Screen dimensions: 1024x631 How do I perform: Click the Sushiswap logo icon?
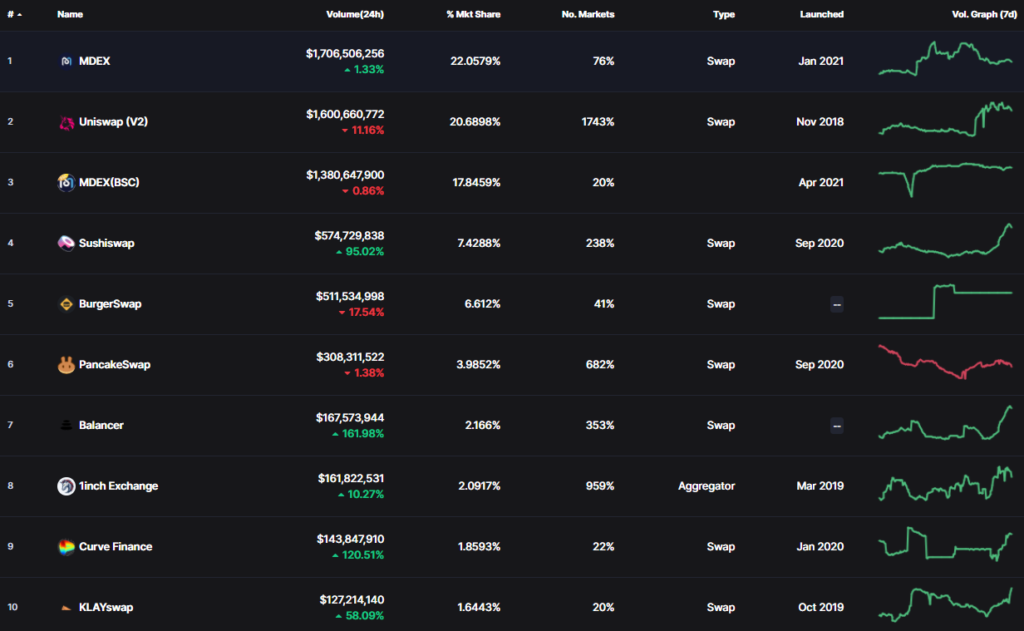(66, 243)
